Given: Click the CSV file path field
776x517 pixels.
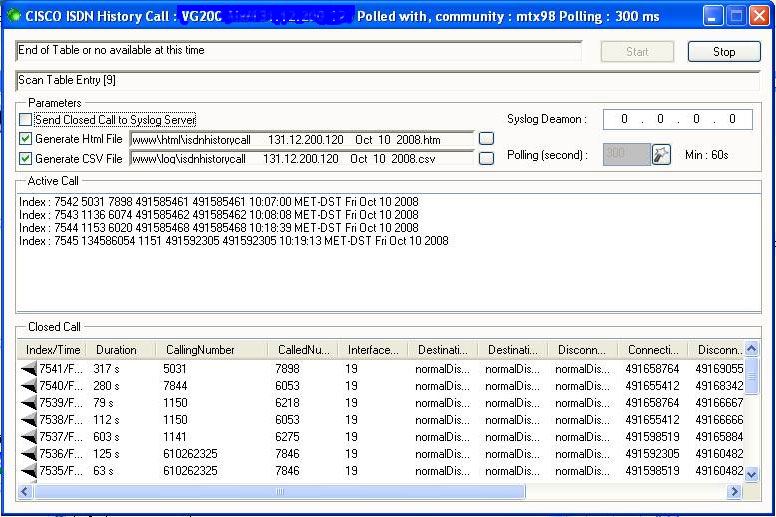Looking at the screenshot, I should [x=302, y=159].
